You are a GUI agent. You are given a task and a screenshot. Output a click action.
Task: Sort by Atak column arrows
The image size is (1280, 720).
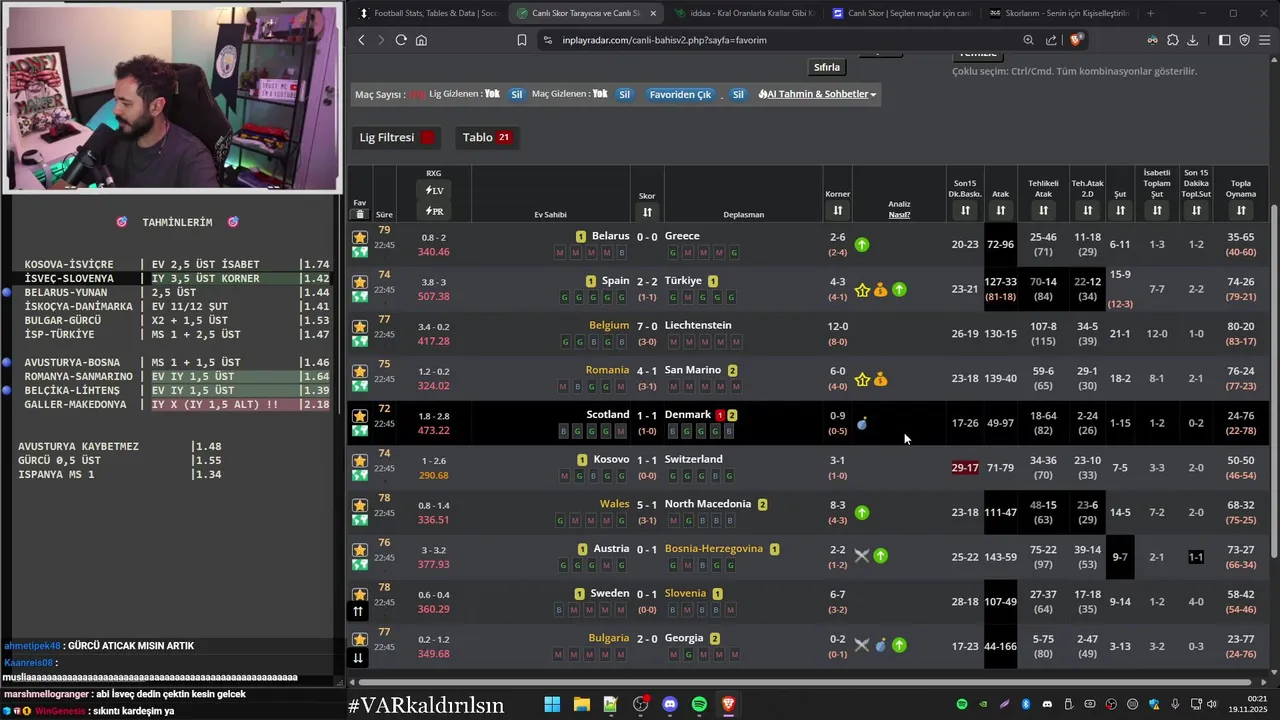1000,210
